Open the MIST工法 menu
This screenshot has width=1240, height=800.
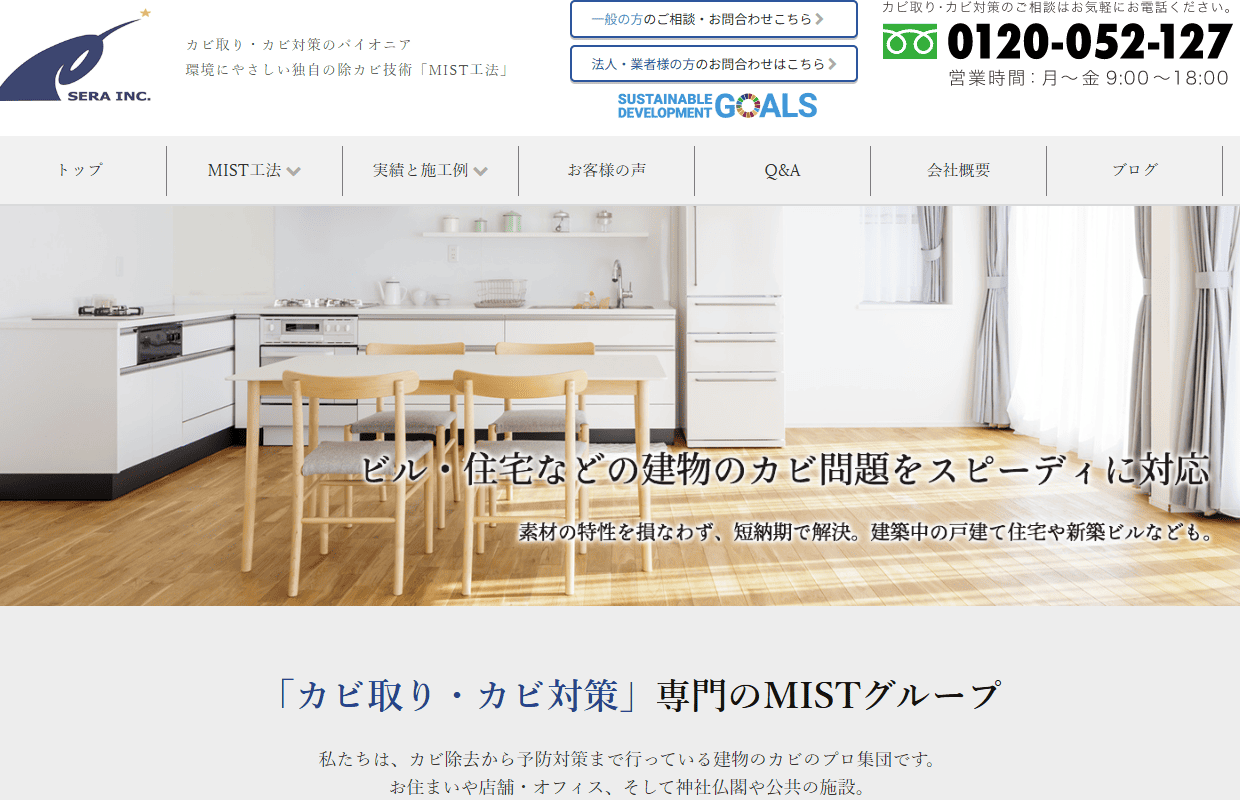254,170
